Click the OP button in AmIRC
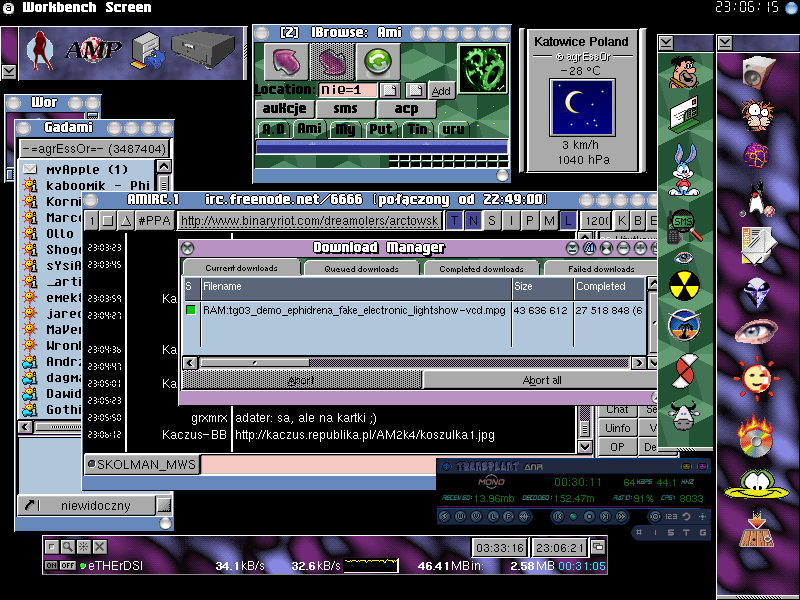 [617, 447]
